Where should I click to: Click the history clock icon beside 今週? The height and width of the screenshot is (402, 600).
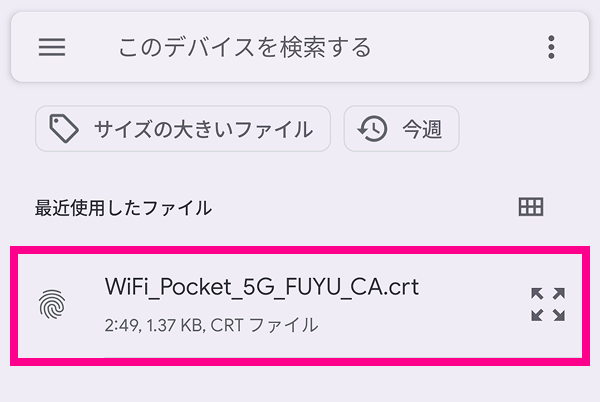click(x=373, y=129)
